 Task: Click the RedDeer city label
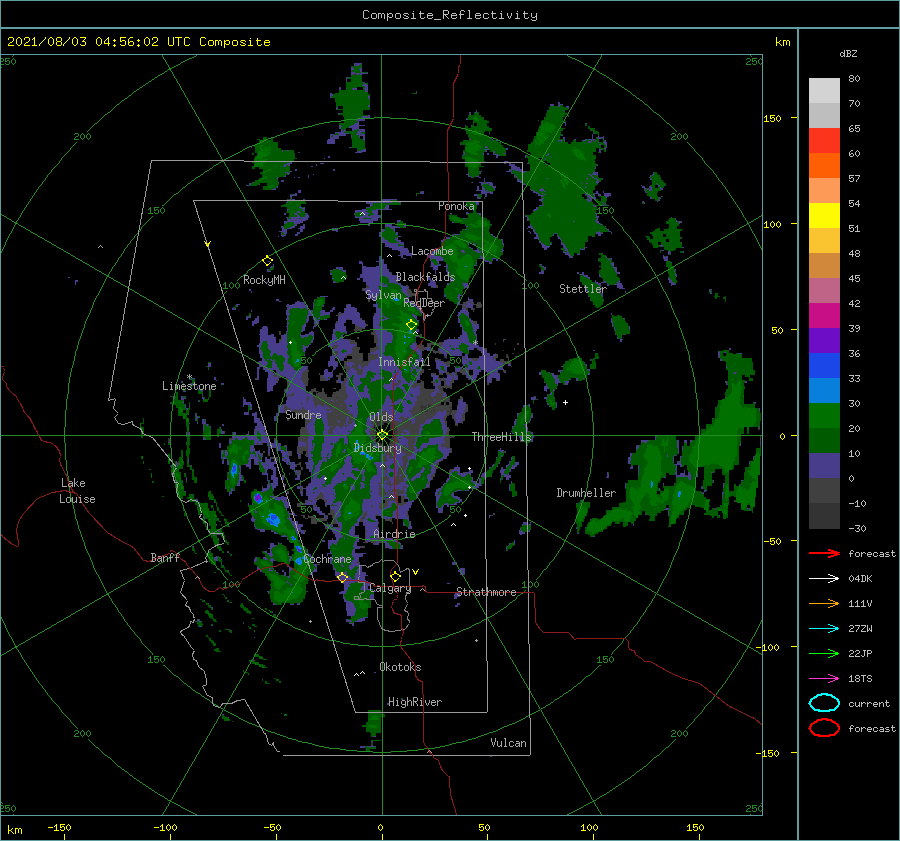pos(424,303)
